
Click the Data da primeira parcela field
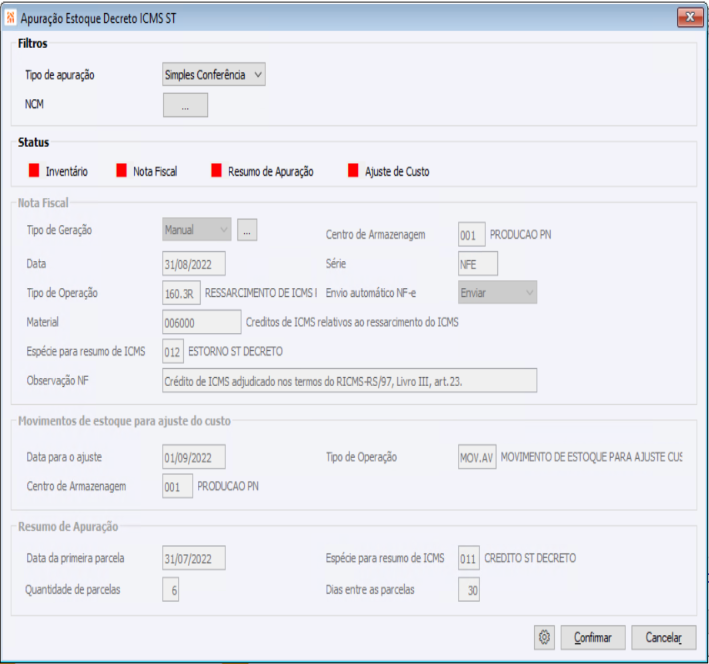click(194, 558)
